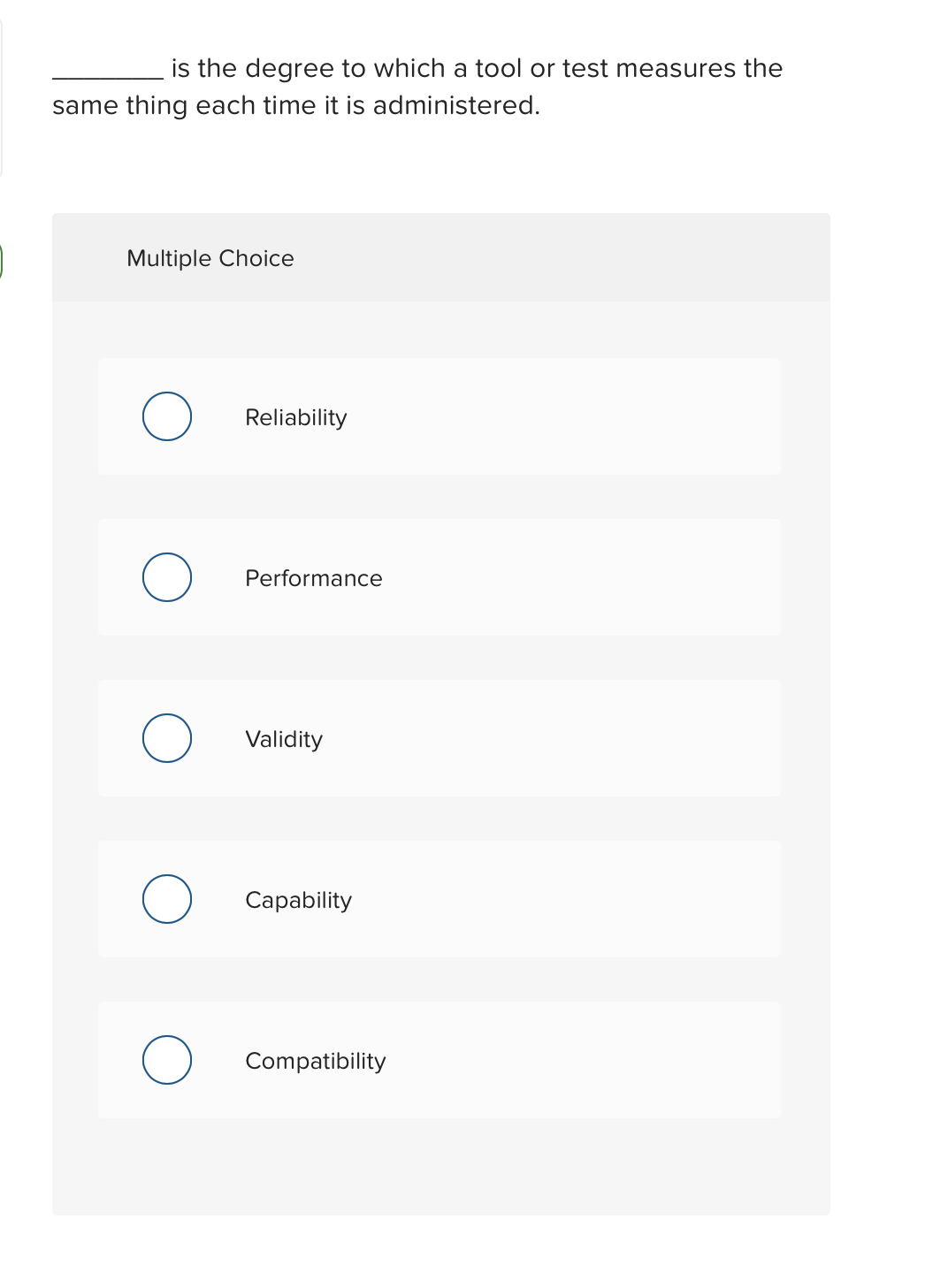Select the Capability radio button
This screenshot has width=925, height=1288.
(x=166, y=899)
